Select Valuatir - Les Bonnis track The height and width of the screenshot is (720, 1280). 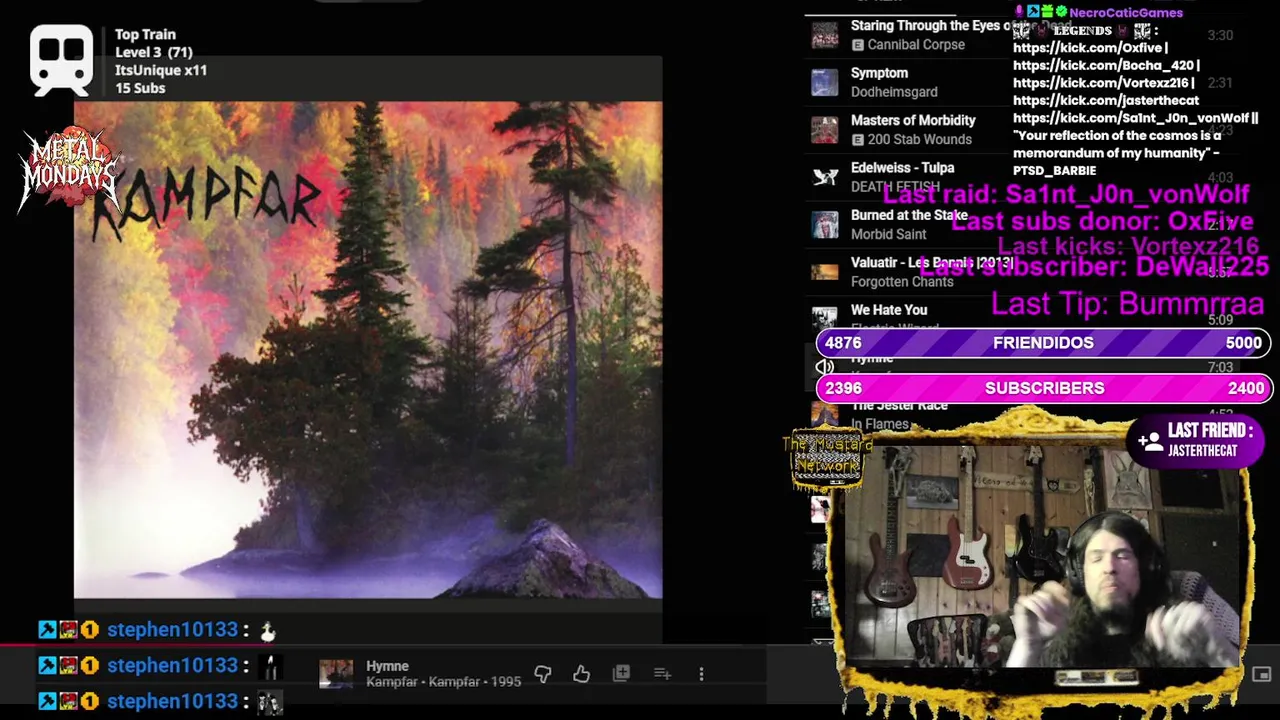pos(932,262)
